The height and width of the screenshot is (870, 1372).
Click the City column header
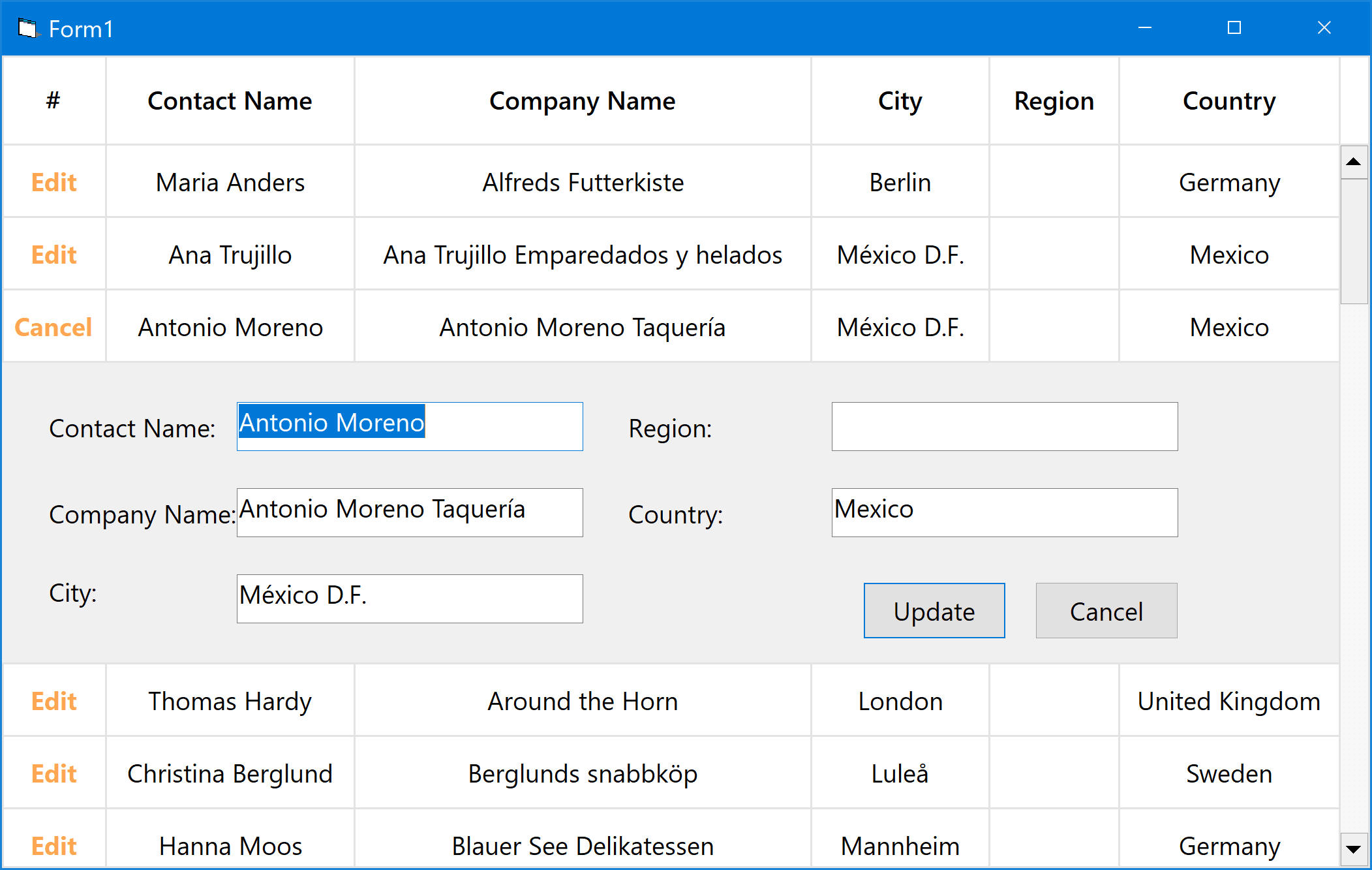[x=900, y=101]
